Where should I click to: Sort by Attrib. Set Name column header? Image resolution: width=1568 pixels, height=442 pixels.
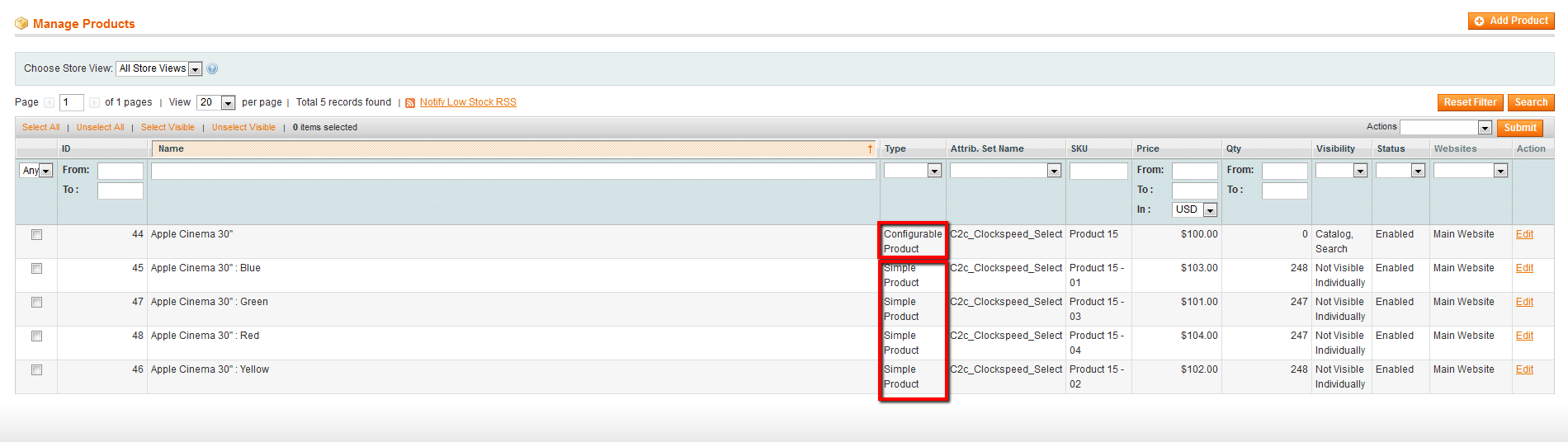987,149
